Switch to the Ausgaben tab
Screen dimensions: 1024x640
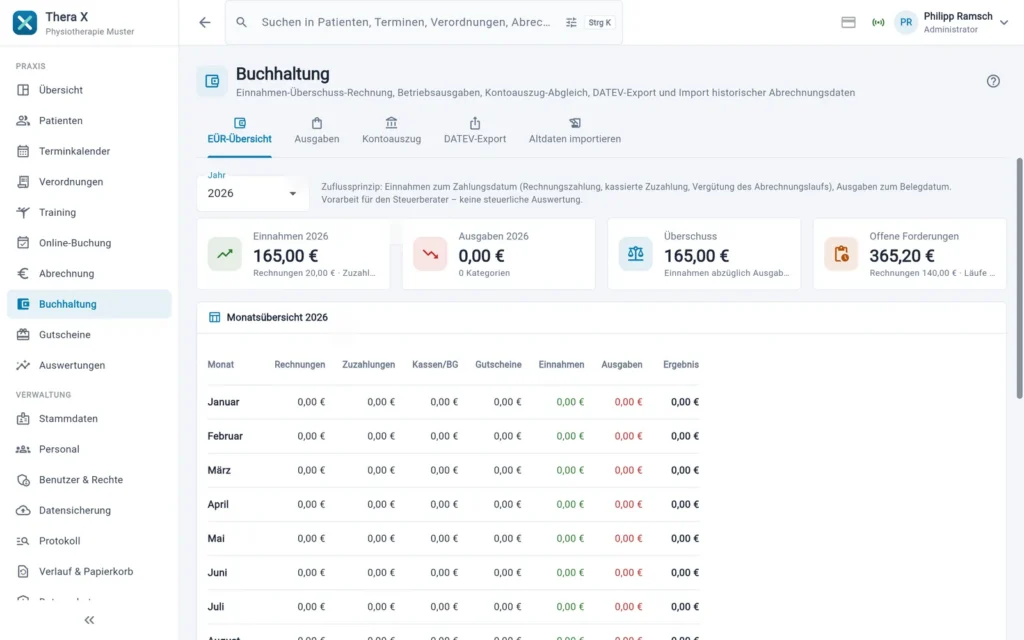point(317,131)
